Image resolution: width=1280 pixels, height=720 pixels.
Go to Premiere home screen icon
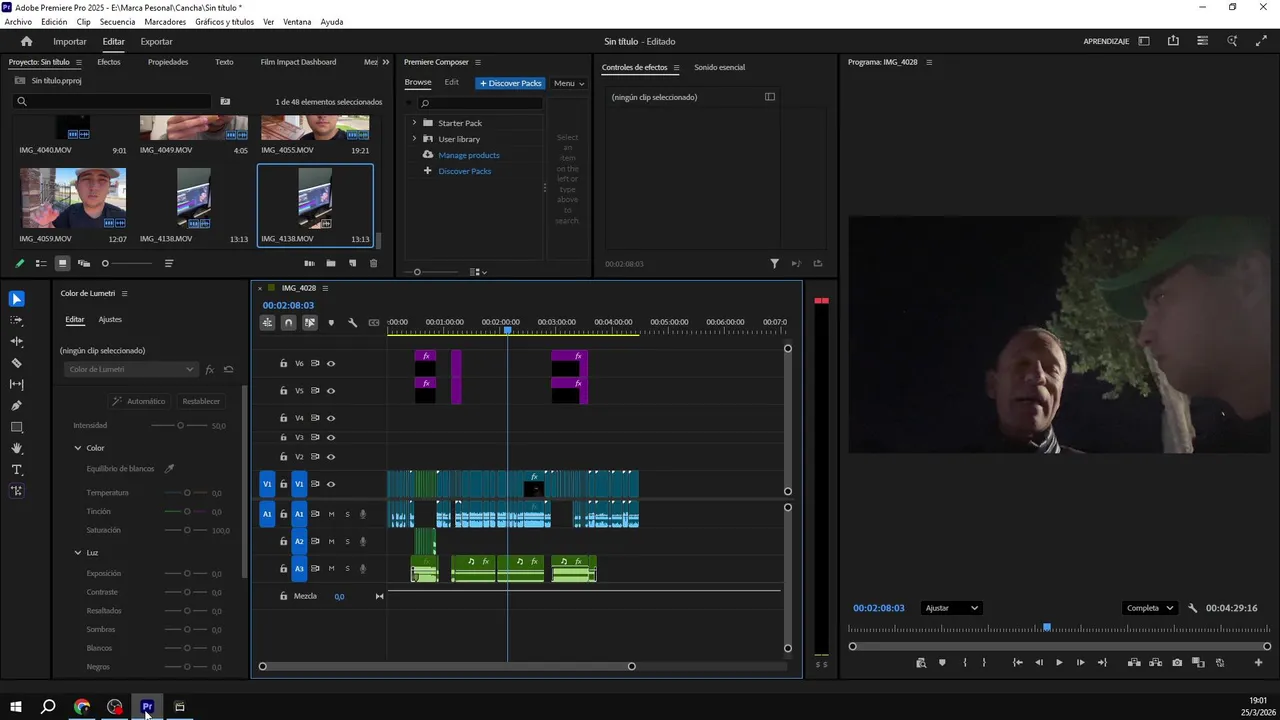pos(26,41)
